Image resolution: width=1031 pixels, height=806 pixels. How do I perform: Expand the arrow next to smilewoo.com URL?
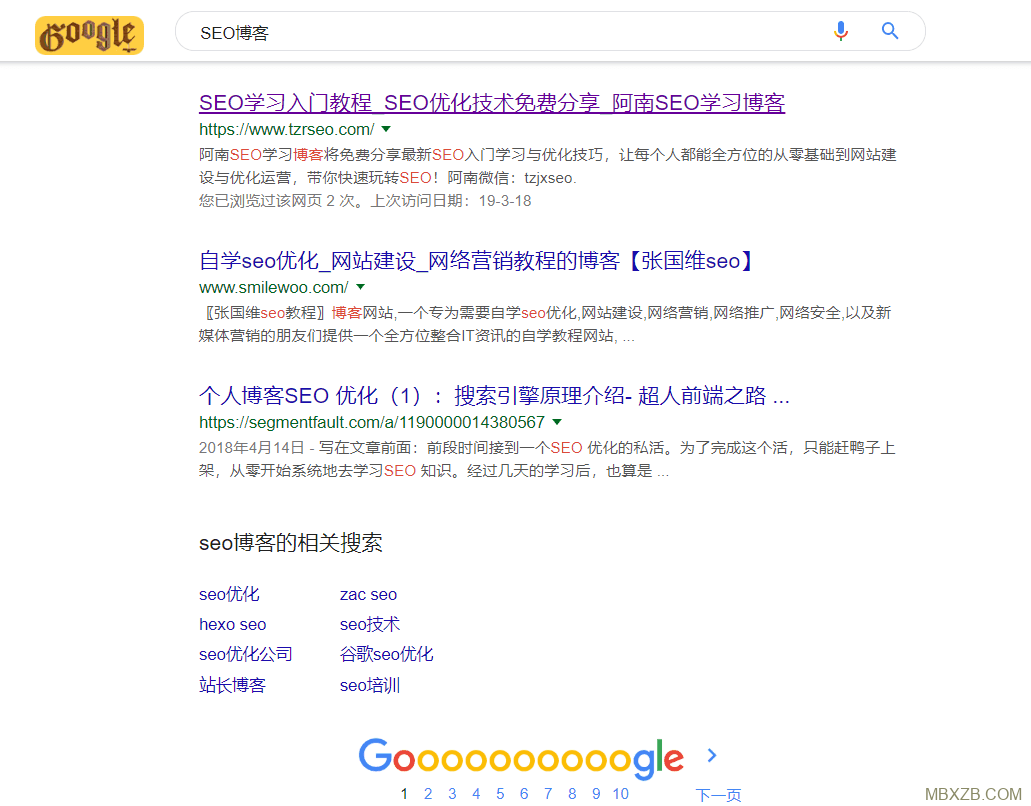[360, 287]
